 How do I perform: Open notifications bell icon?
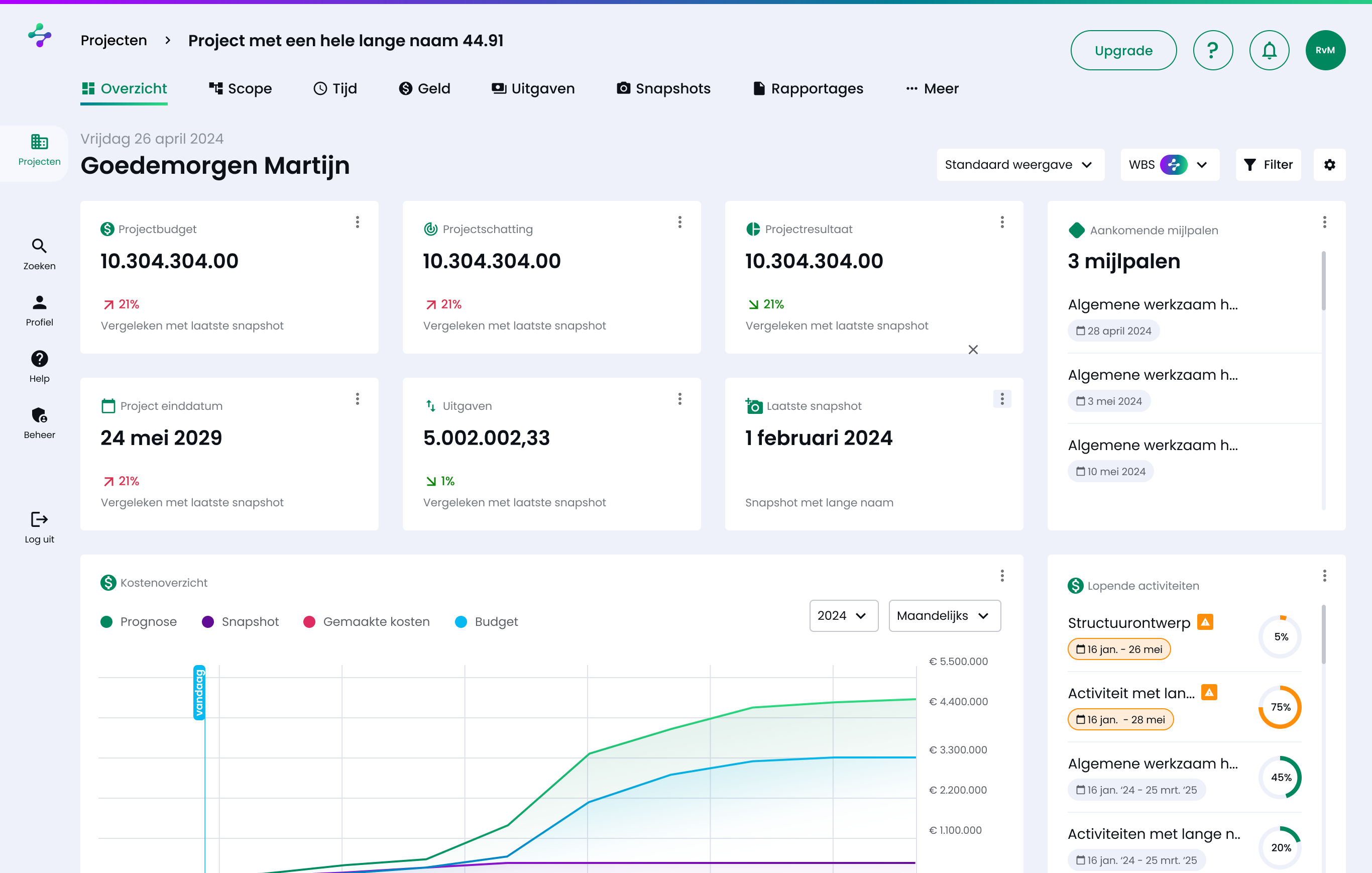[1269, 50]
